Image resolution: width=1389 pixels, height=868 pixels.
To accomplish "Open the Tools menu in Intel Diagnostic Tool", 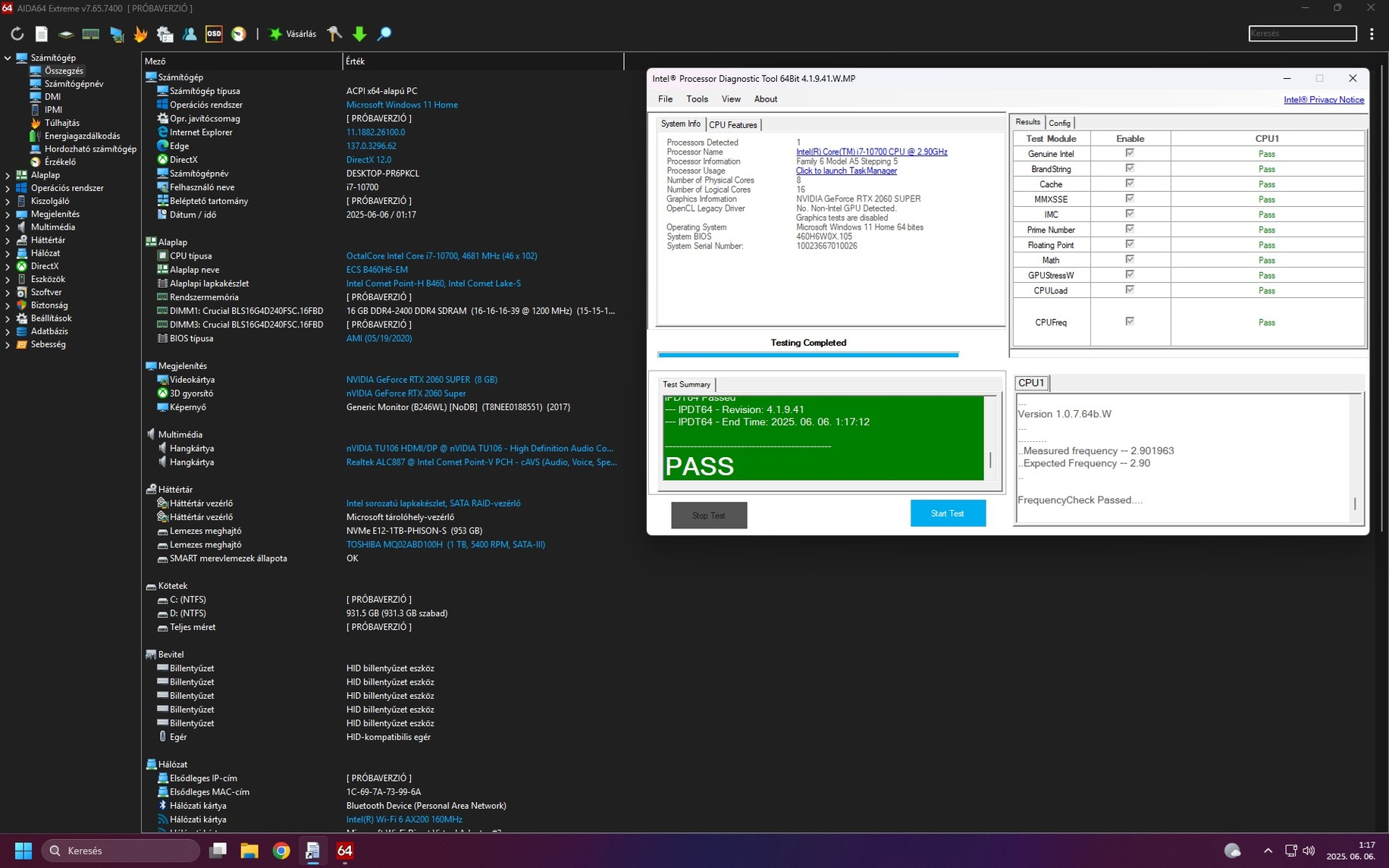I will (x=697, y=99).
